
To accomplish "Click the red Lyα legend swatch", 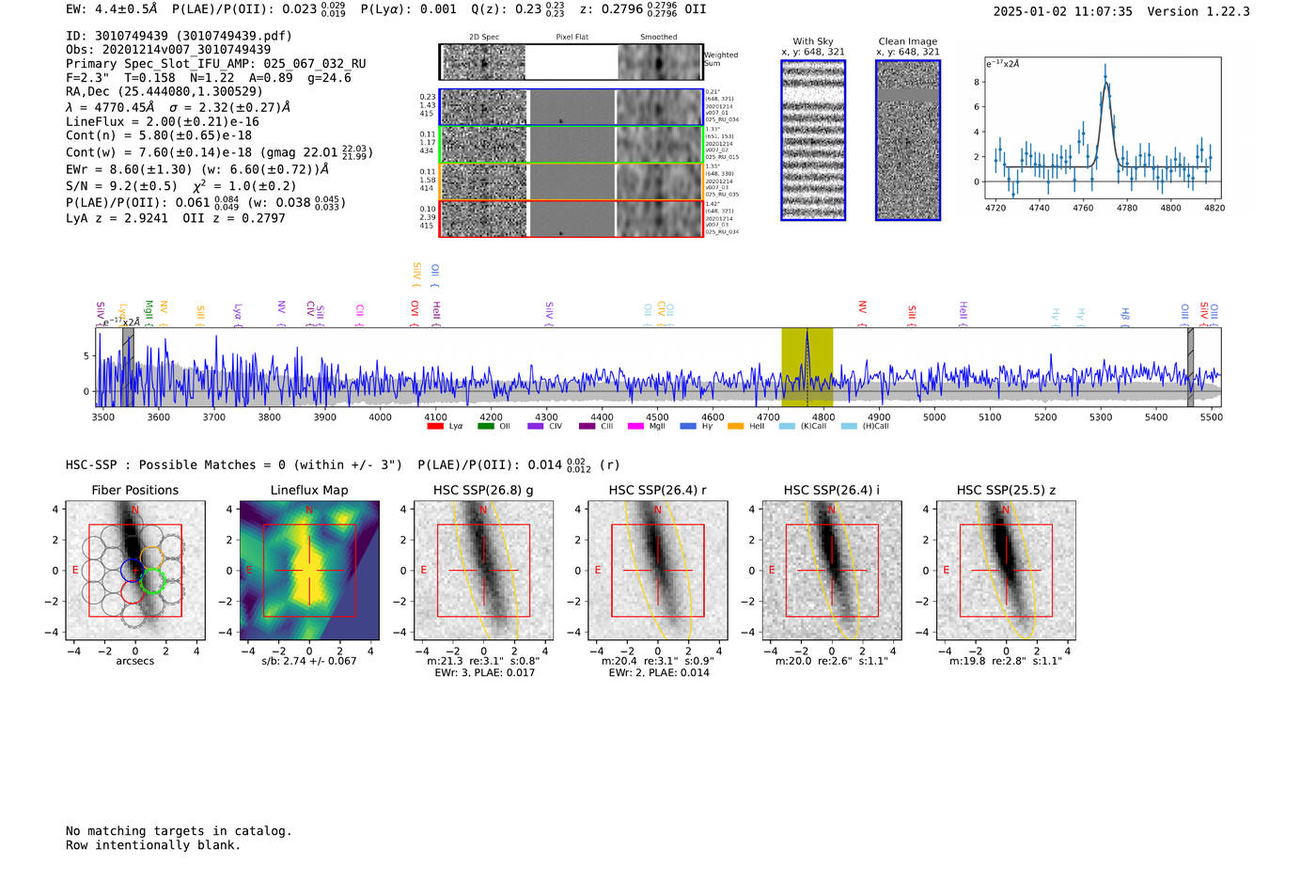I will (x=435, y=426).
